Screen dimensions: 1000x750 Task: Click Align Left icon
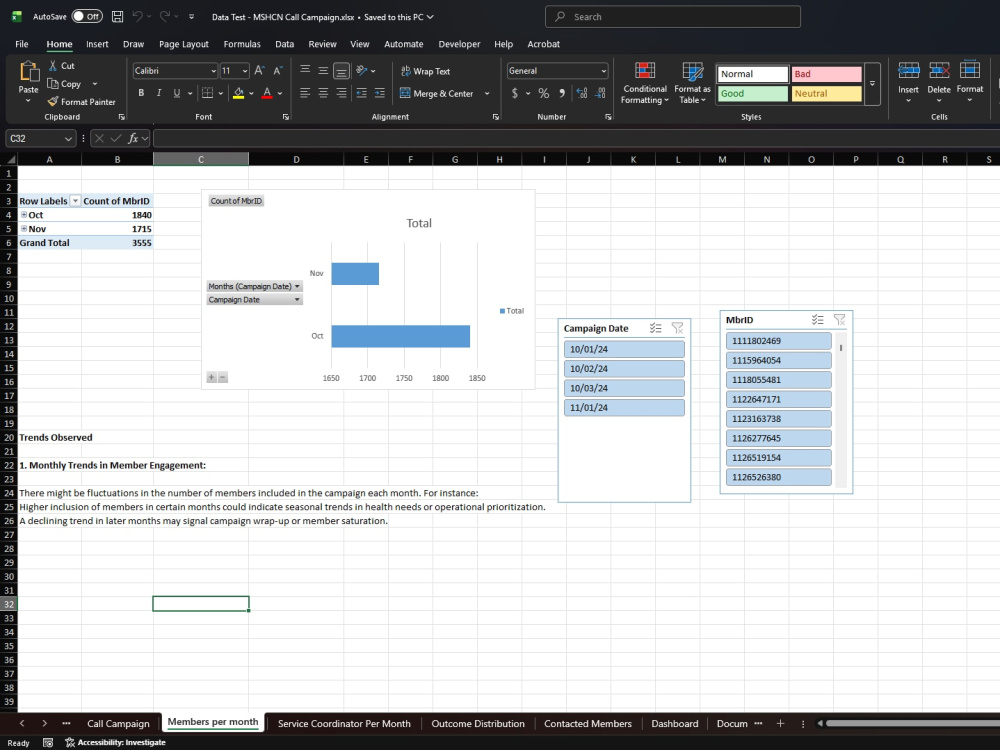click(x=305, y=93)
